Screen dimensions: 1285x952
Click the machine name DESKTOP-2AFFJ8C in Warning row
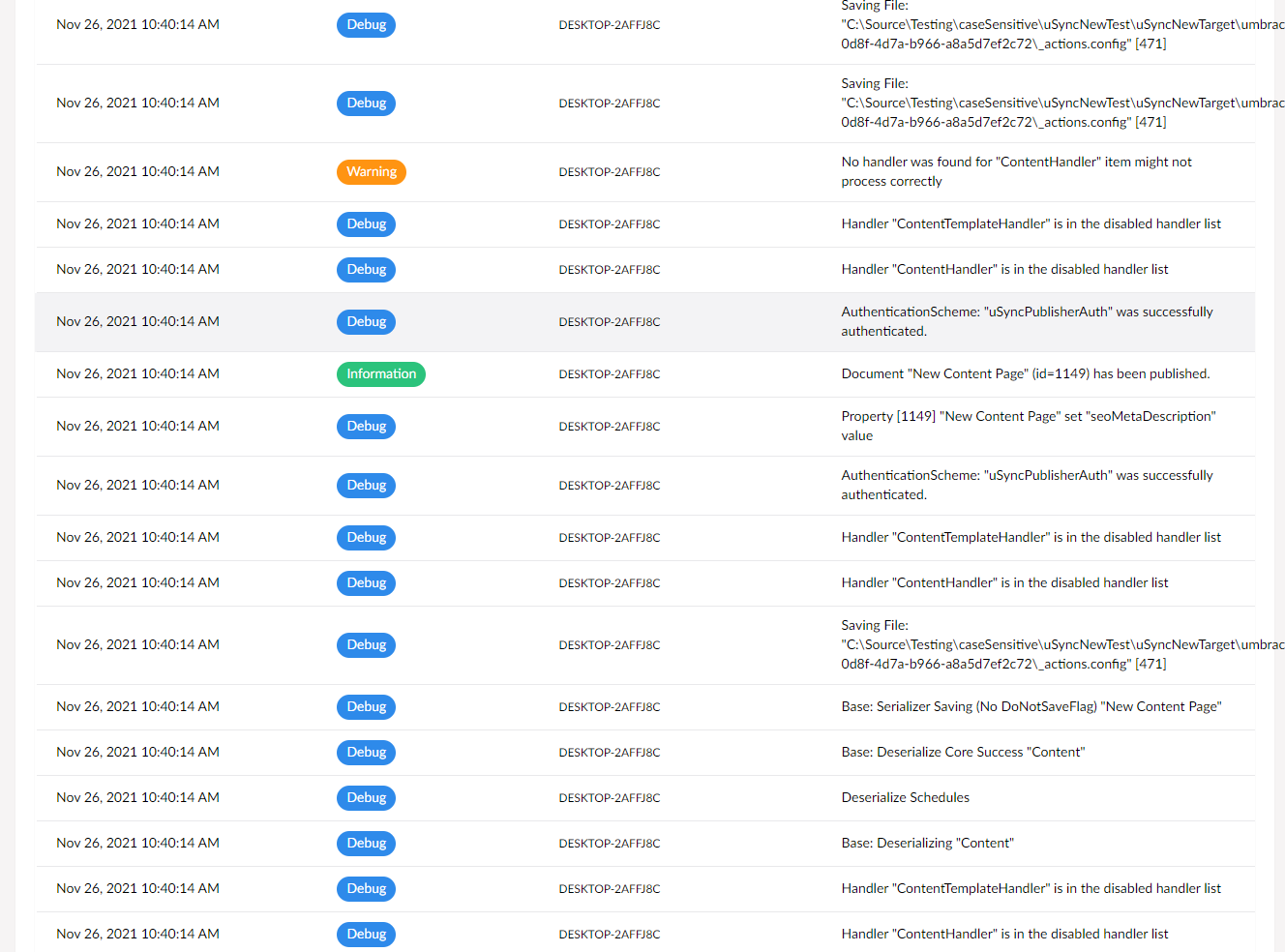[609, 172]
